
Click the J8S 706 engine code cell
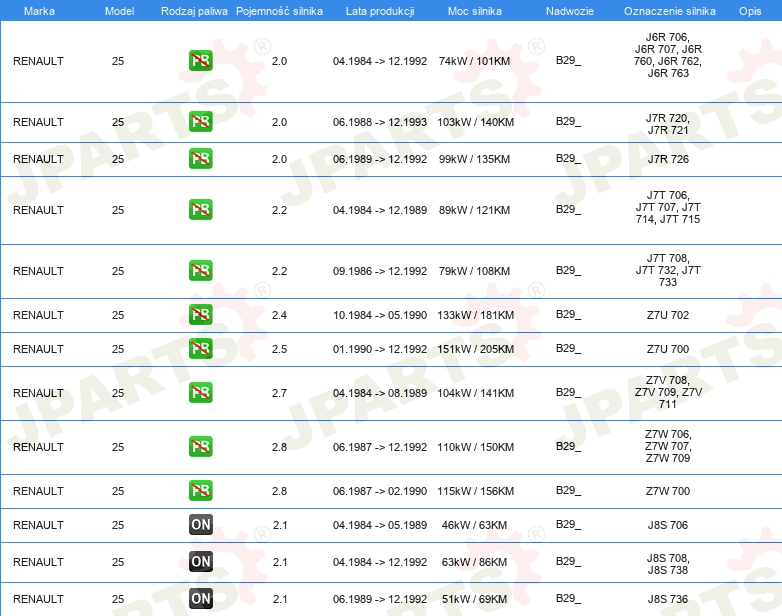coord(668,525)
